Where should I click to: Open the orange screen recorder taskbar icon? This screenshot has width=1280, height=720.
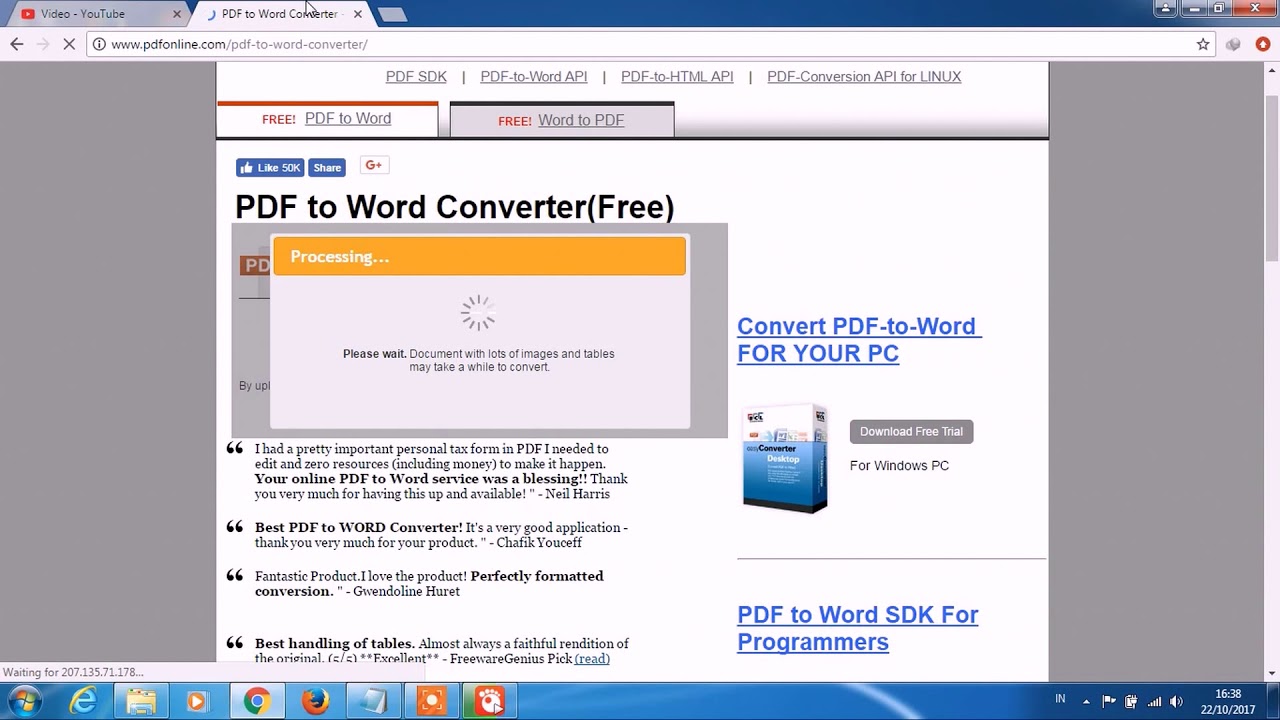click(432, 702)
